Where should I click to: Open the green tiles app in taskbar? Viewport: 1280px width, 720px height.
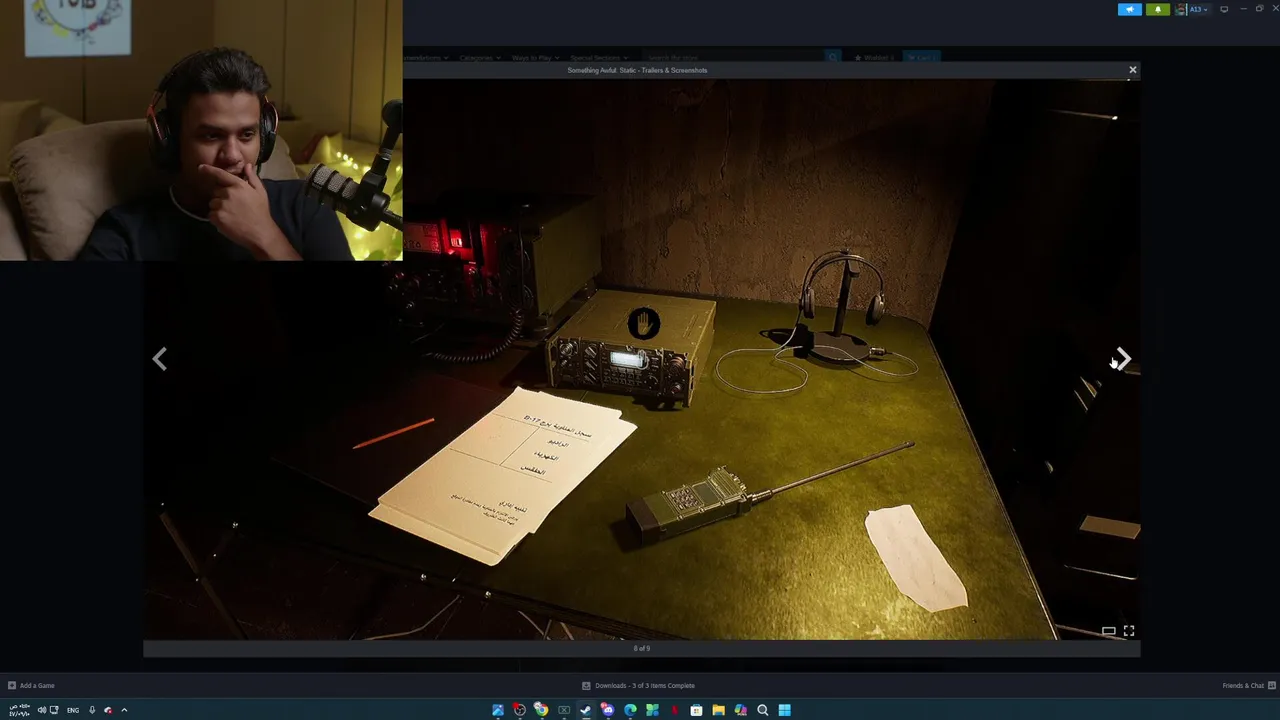click(x=652, y=710)
